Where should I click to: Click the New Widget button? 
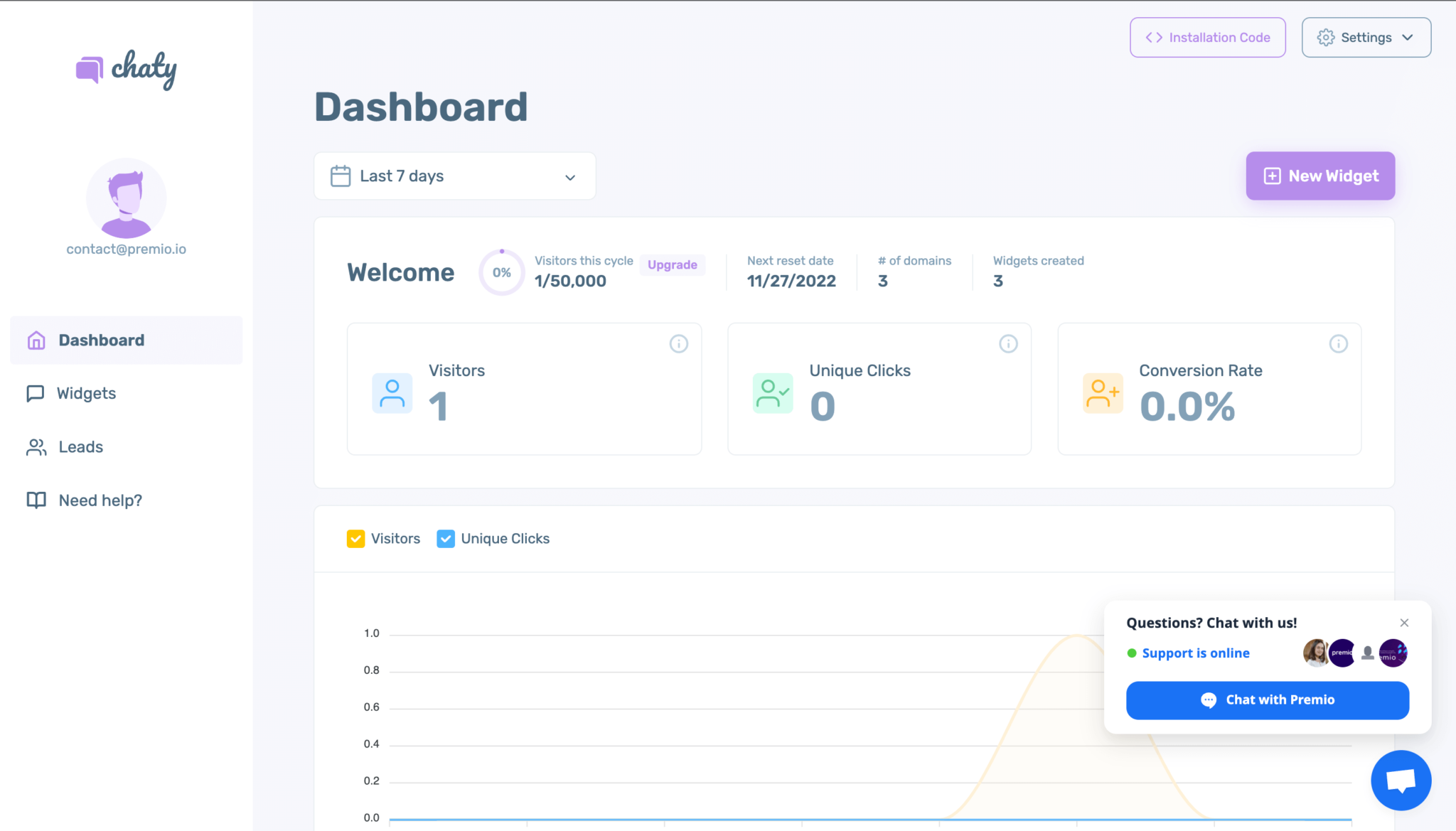(x=1320, y=176)
